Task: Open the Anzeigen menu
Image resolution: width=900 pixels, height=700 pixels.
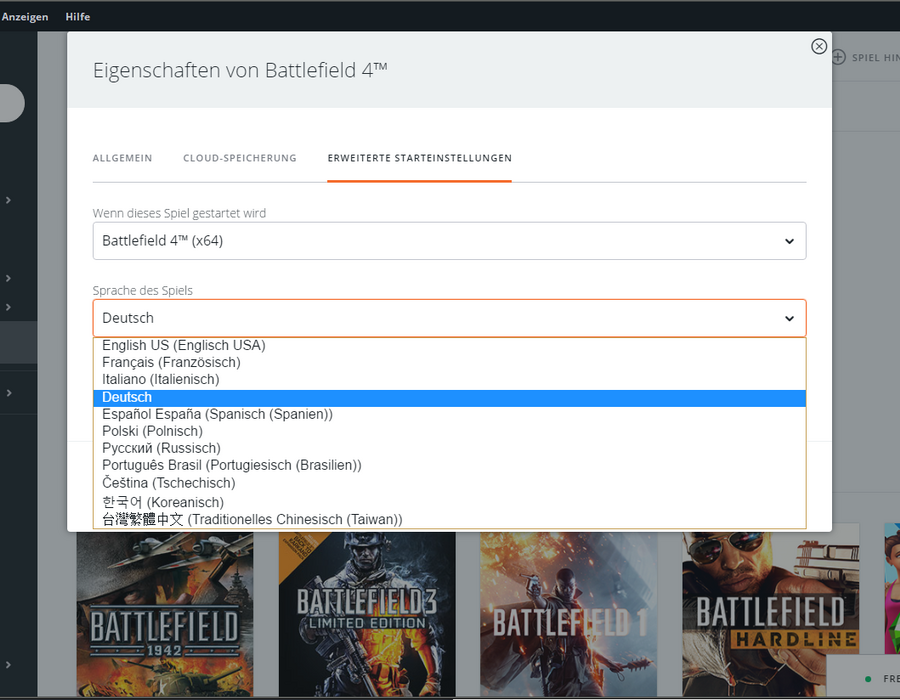Action: click(x=25, y=17)
